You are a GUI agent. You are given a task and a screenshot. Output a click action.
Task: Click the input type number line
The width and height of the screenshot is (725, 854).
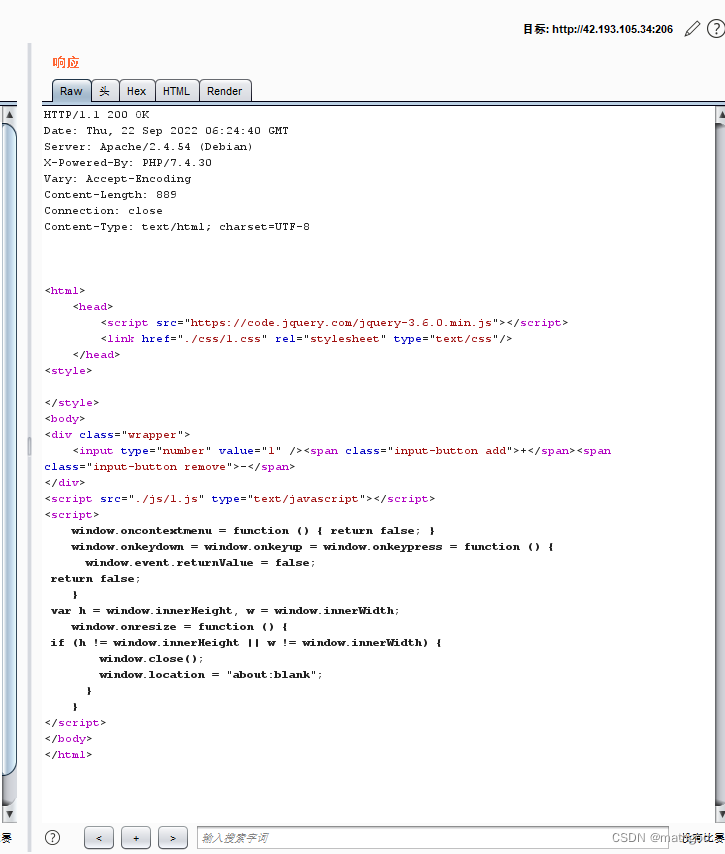click(342, 450)
